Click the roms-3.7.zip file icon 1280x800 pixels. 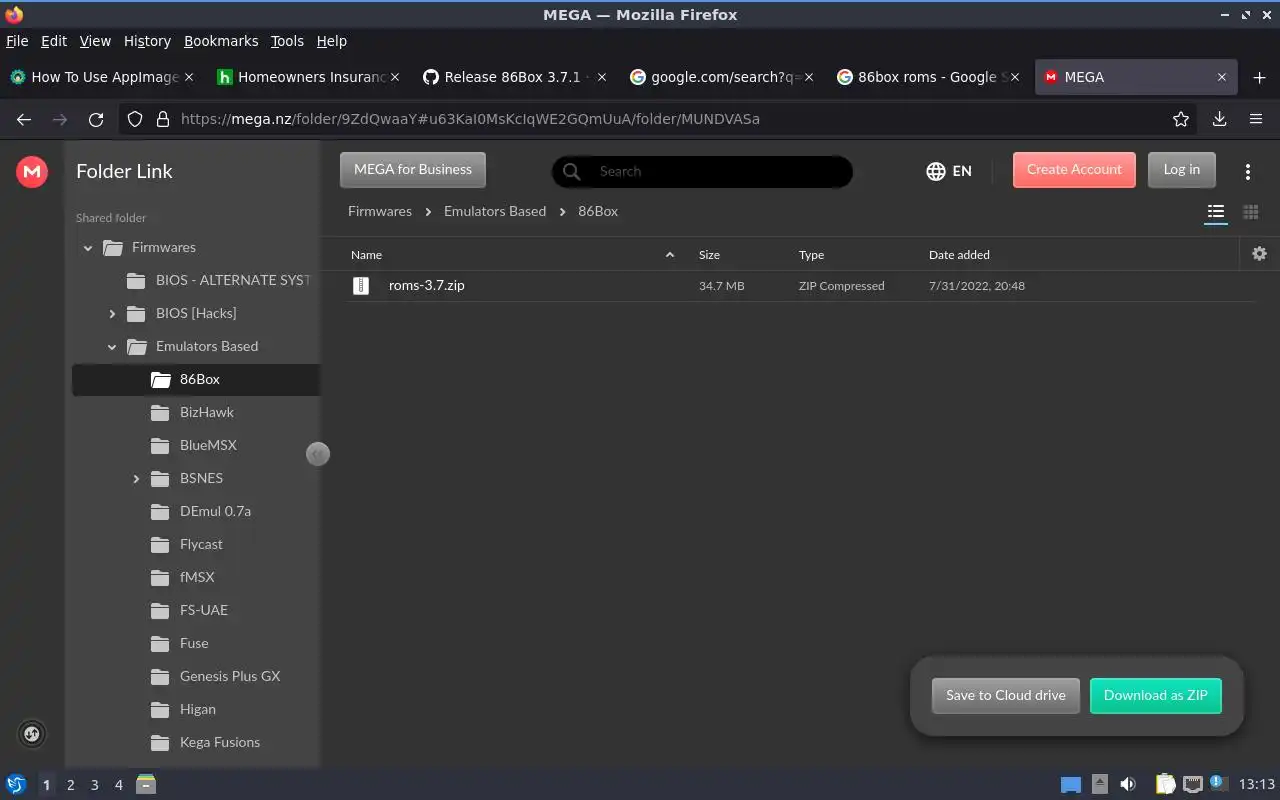click(x=361, y=286)
